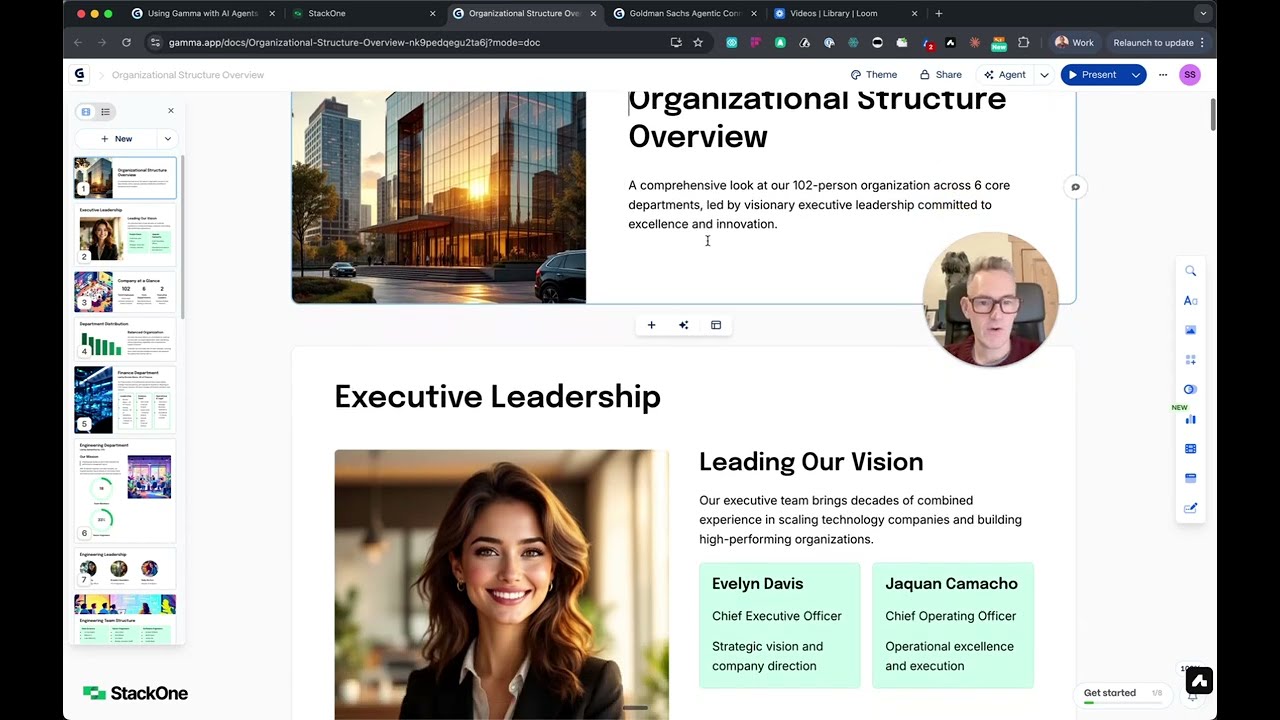Image resolution: width=1280 pixels, height=720 pixels.
Task: Expand the Agent dropdown arrow
Action: point(1044,75)
